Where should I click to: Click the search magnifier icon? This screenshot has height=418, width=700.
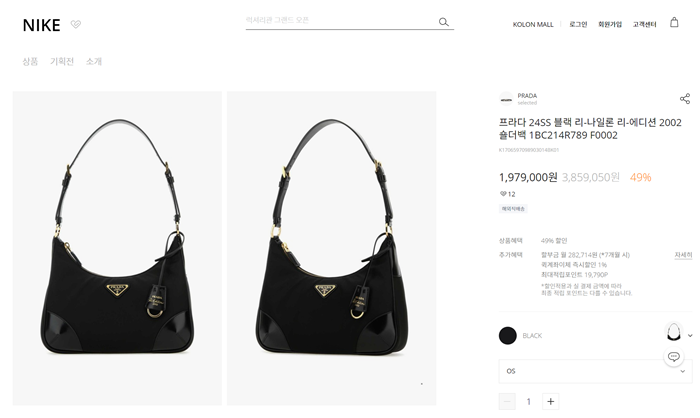[443, 22]
